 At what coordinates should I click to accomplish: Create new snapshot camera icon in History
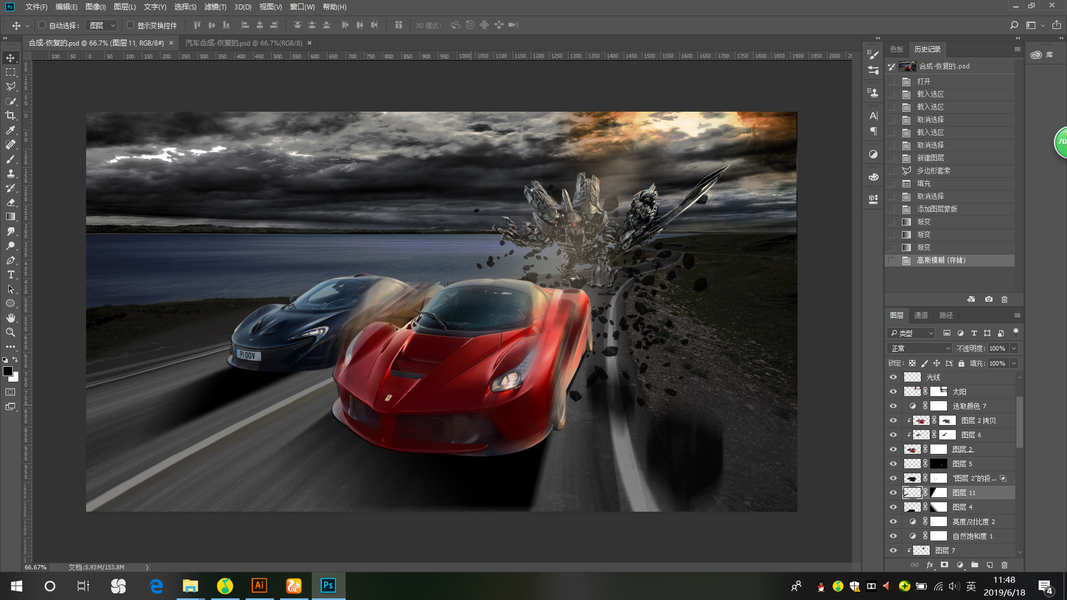[989, 299]
